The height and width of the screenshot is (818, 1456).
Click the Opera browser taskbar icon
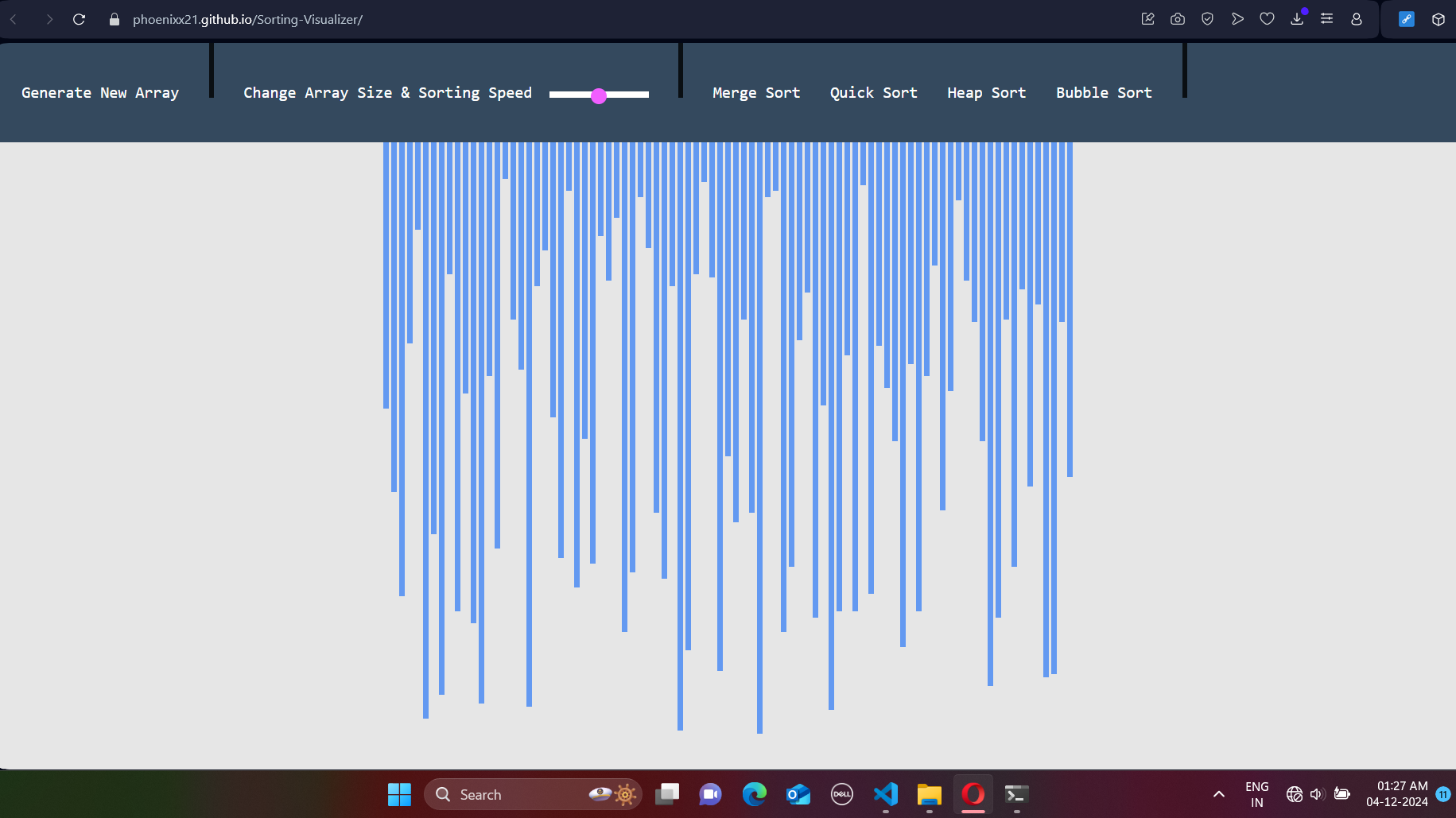pos(973,794)
